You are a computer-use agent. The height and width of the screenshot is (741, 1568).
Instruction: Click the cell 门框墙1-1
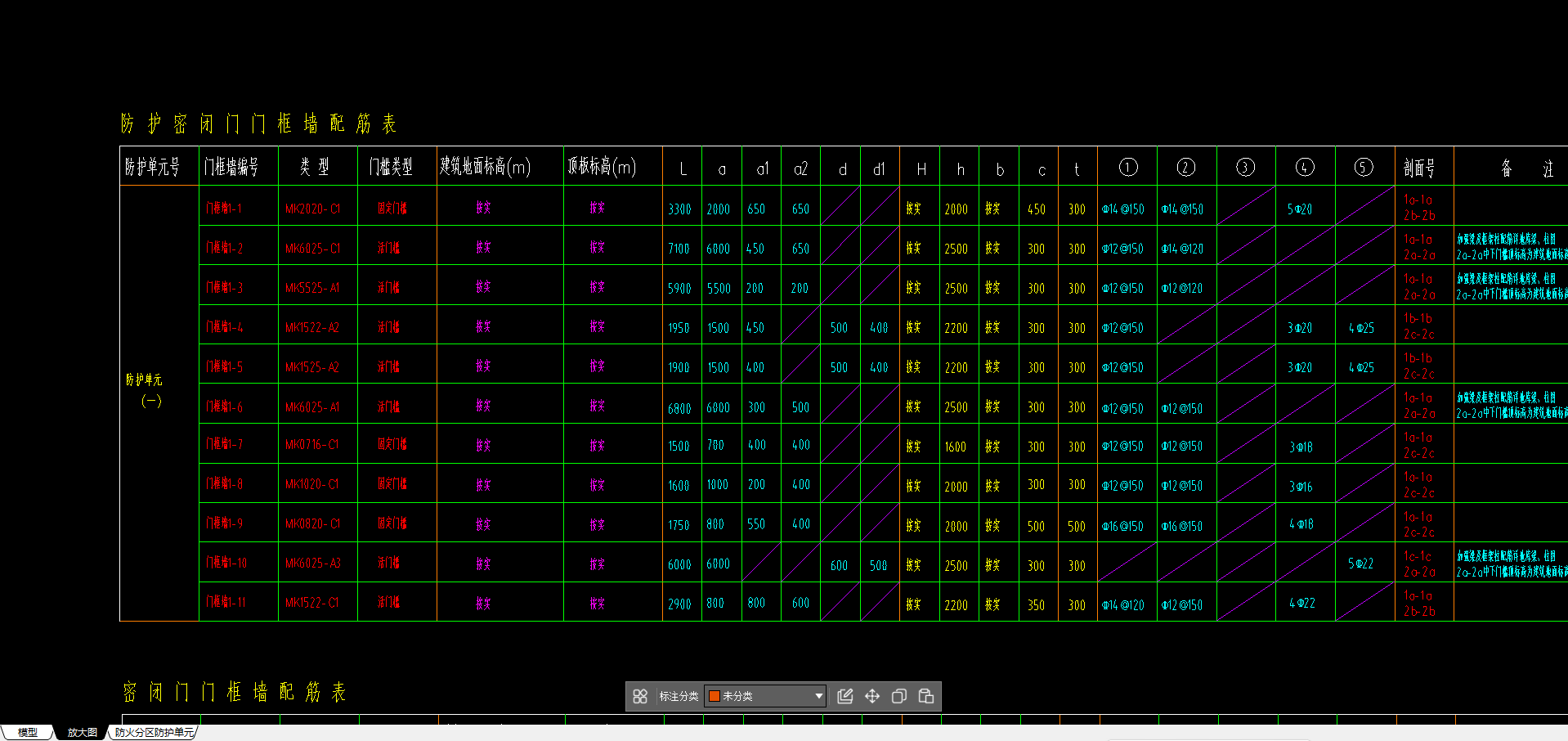(x=224, y=209)
